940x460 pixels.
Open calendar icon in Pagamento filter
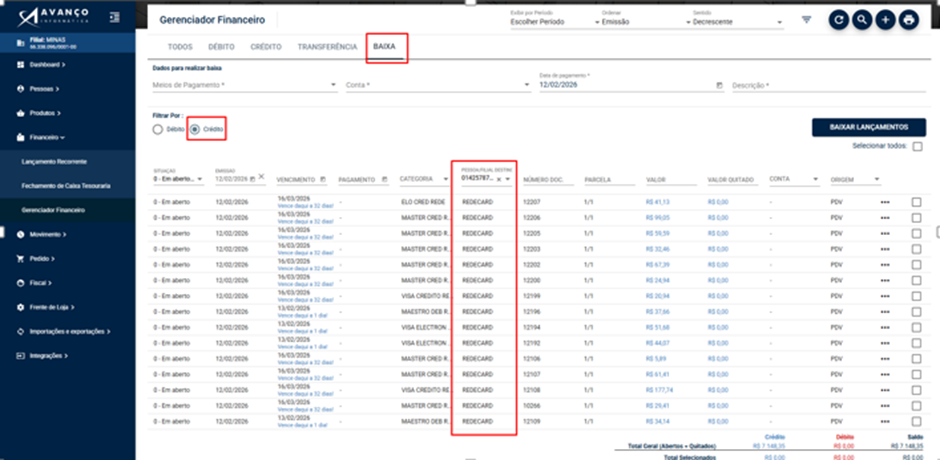pos(384,179)
